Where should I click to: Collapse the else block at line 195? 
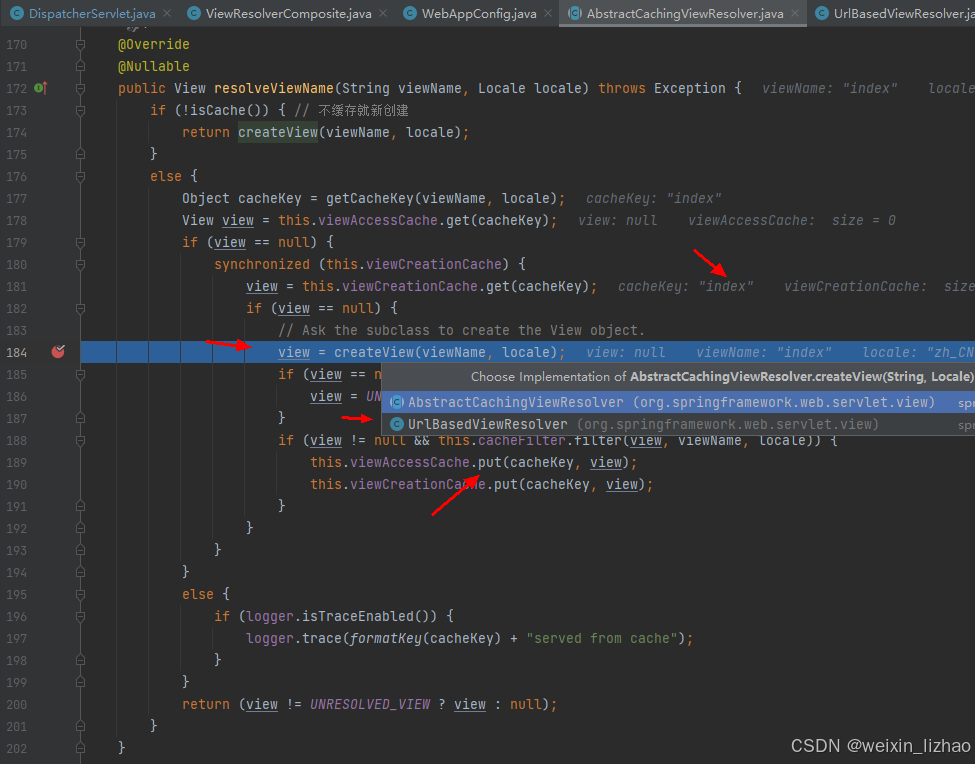point(80,594)
